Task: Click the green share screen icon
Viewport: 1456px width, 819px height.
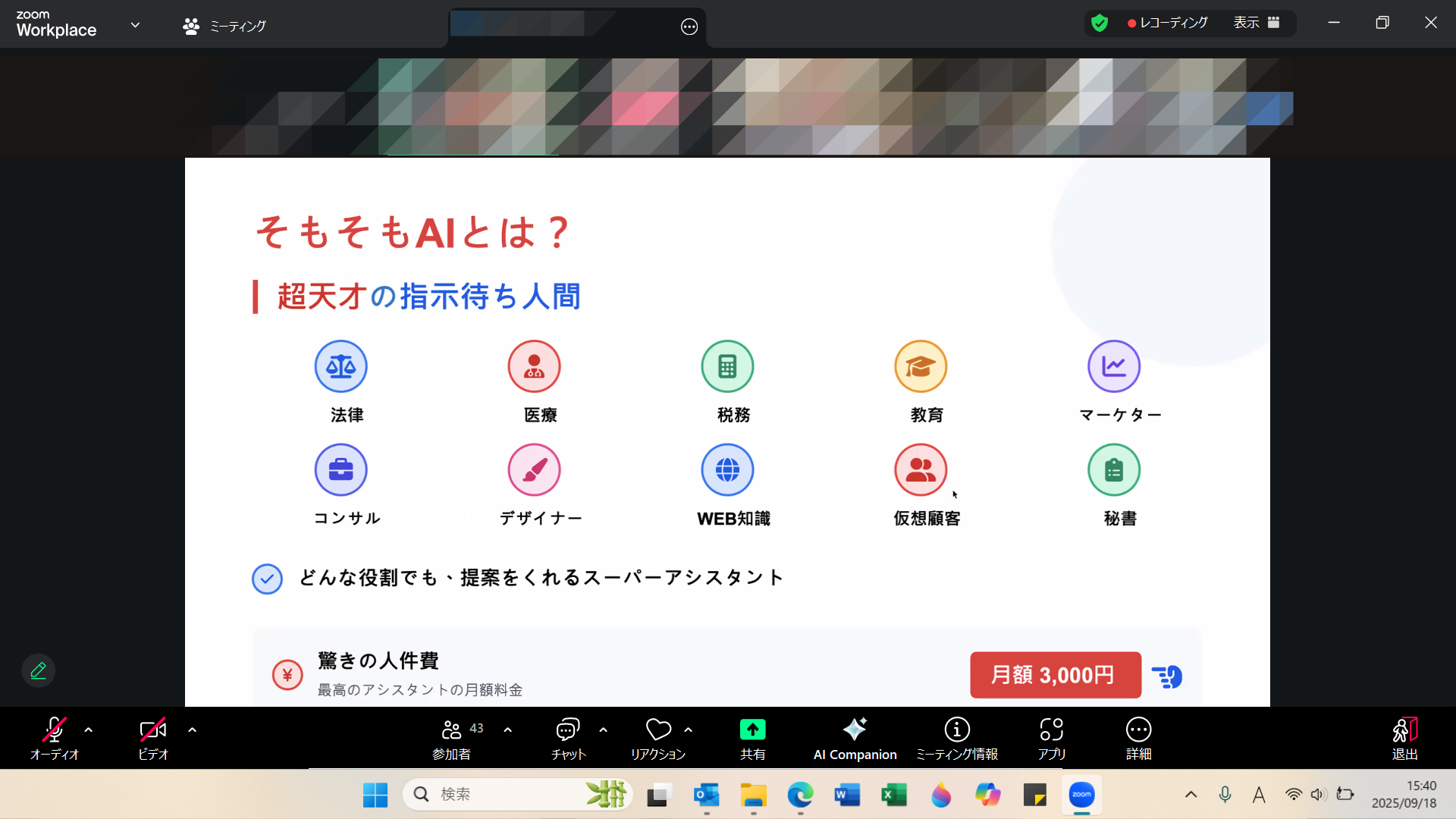Action: point(752,730)
